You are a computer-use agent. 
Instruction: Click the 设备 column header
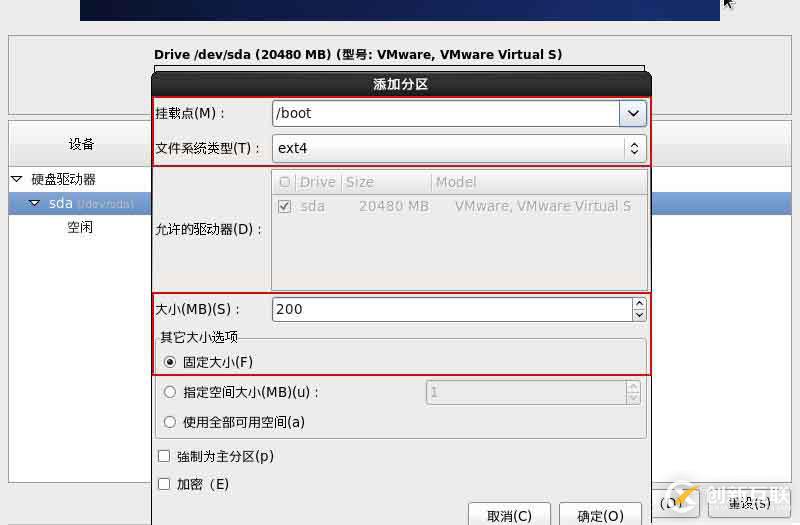coord(81,144)
